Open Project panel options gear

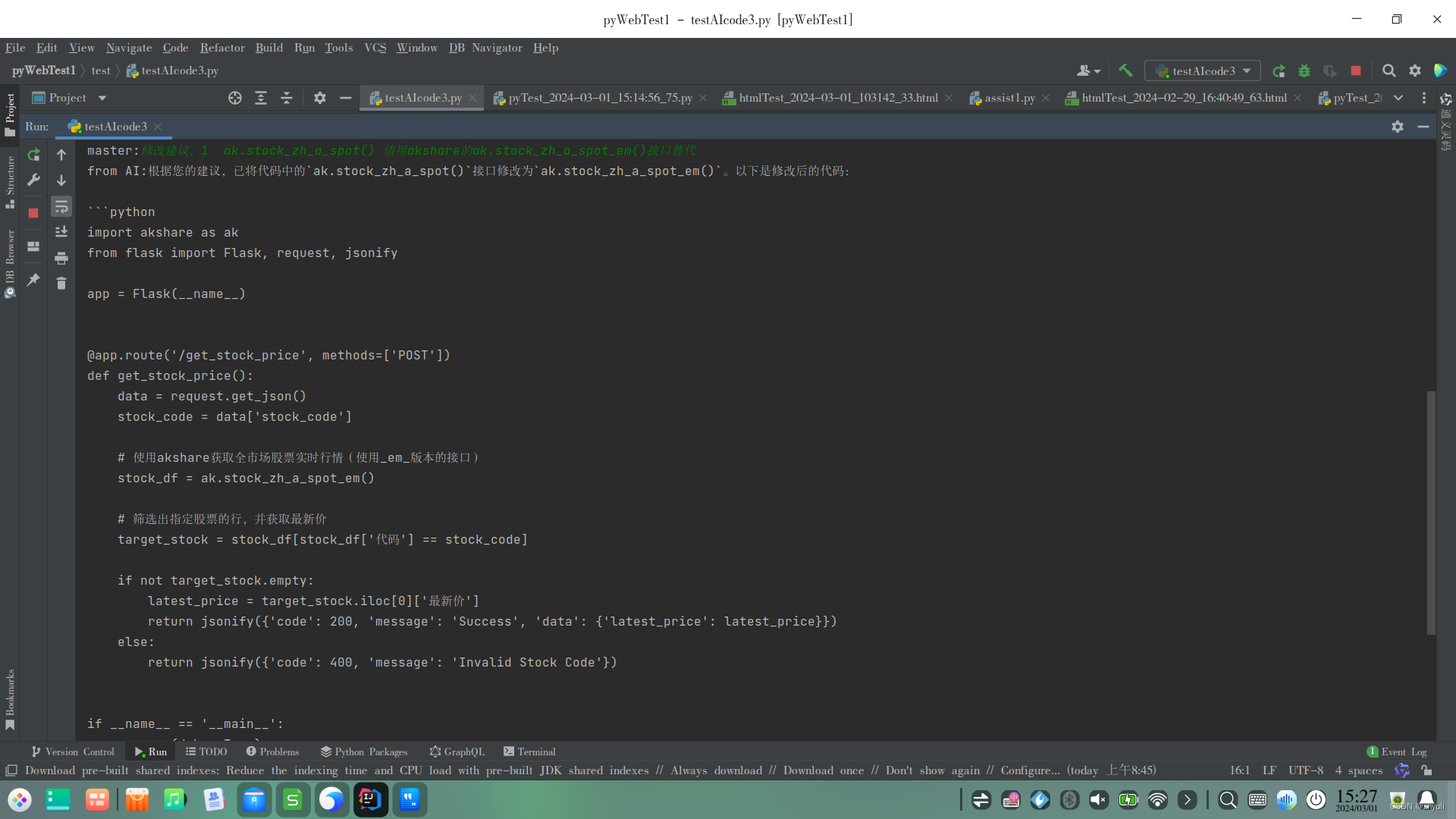320,98
